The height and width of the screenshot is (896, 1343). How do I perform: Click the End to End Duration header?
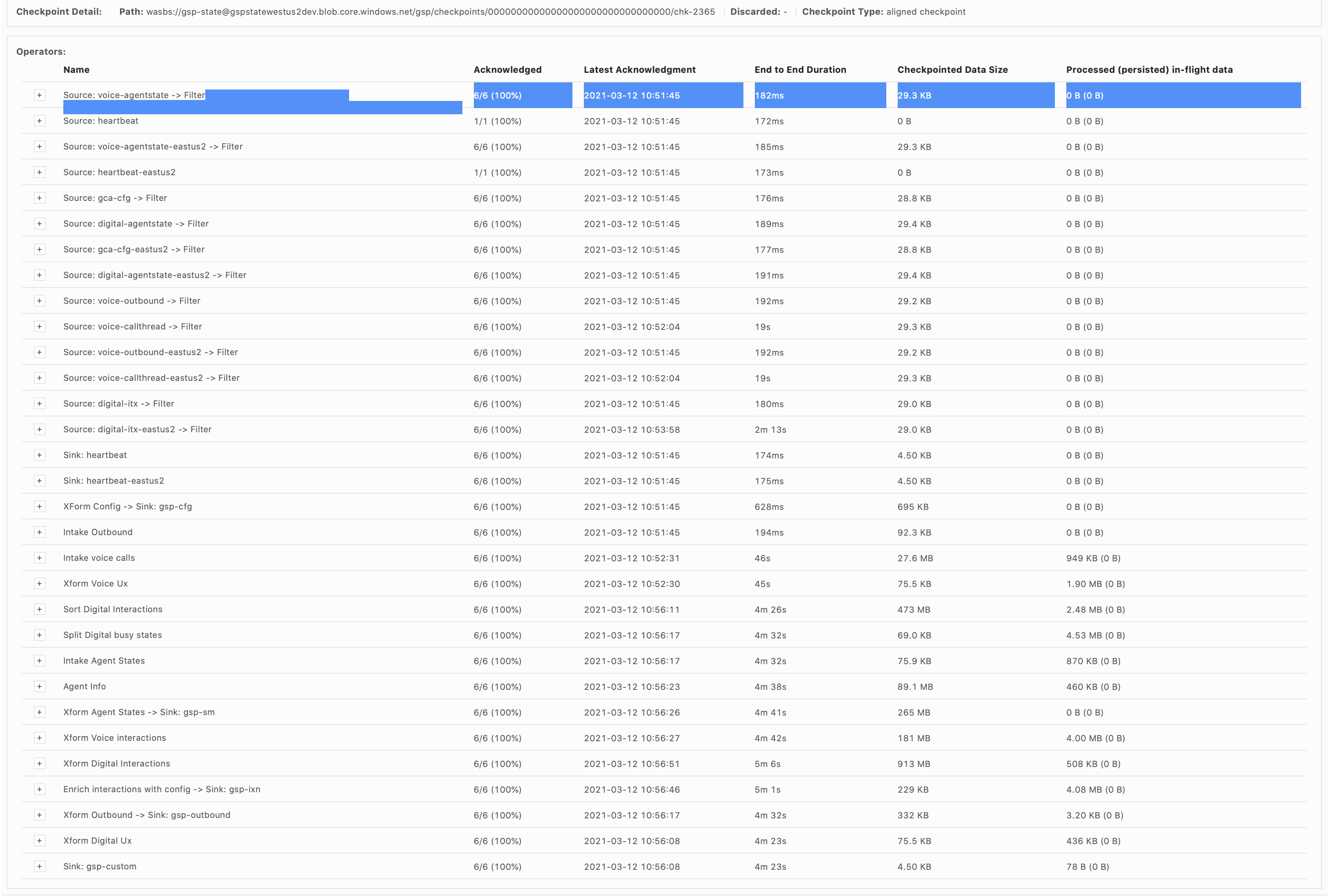click(x=800, y=70)
